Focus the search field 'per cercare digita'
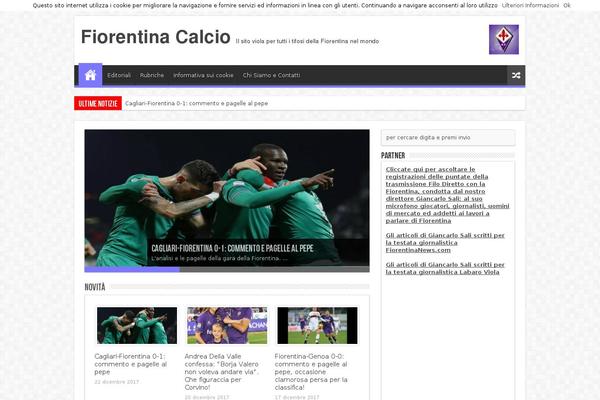Image resolution: width=600 pixels, height=400 pixels. point(448,137)
